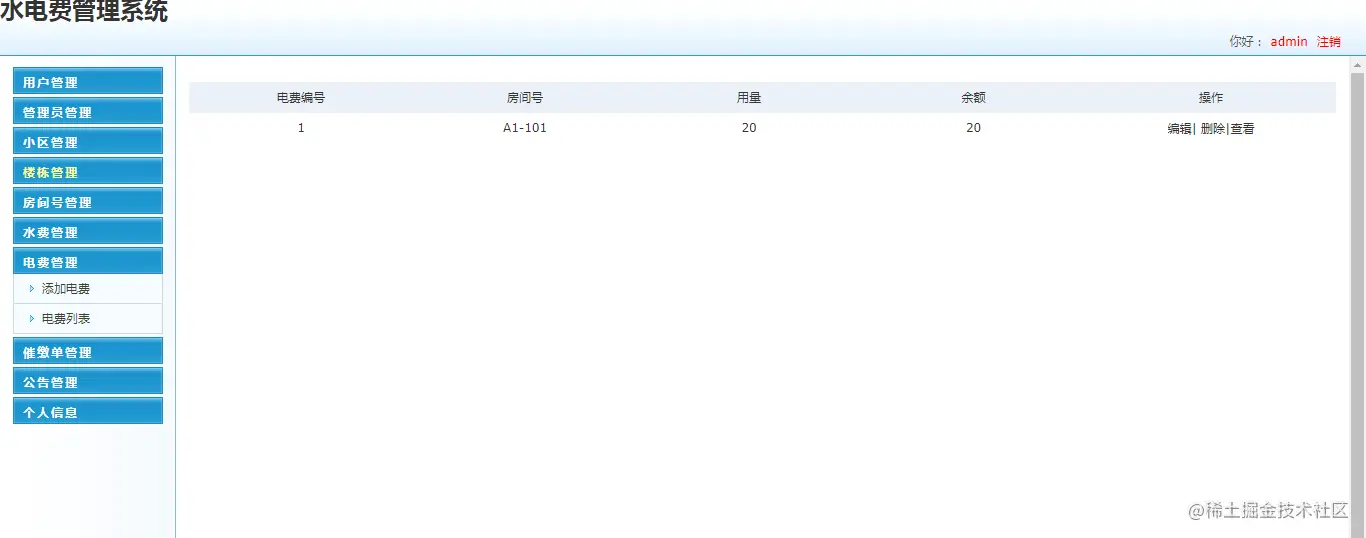Click the 水电费管理系统 title
Screen dimensions: 1366x538
coord(84,12)
